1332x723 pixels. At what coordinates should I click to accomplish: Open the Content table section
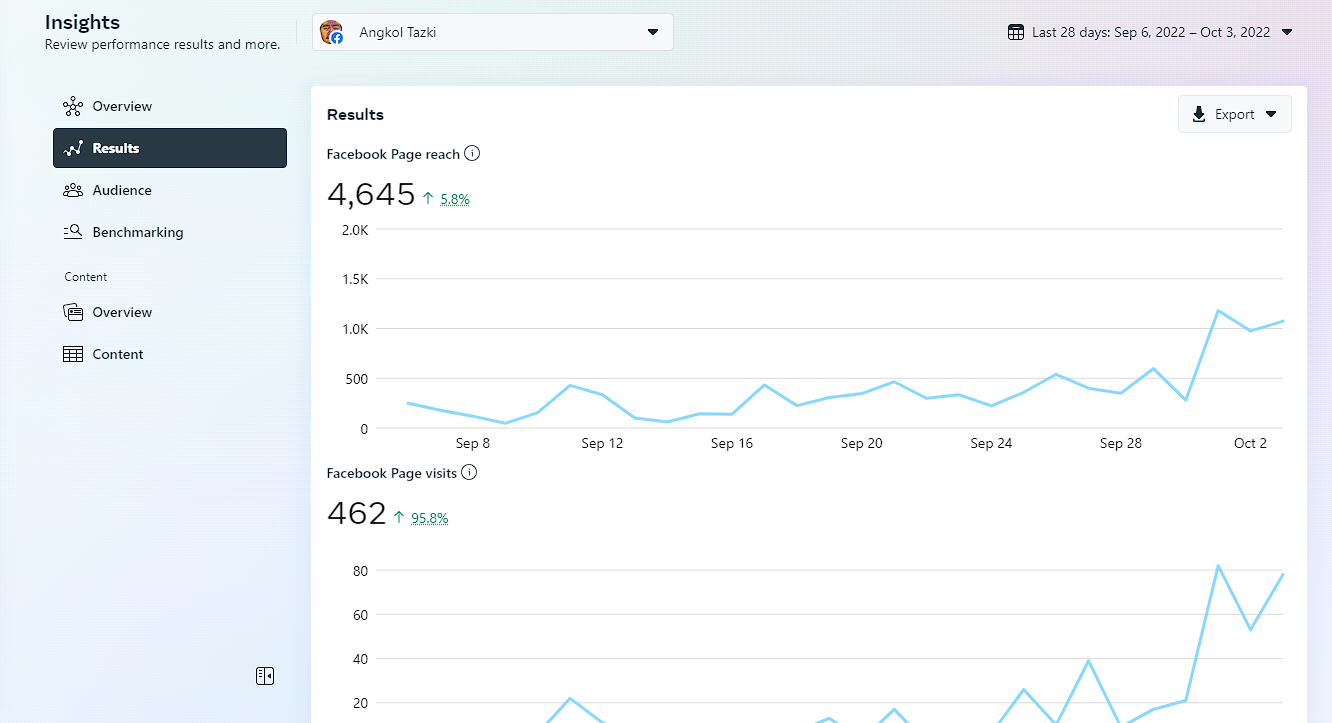coord(170,354)
